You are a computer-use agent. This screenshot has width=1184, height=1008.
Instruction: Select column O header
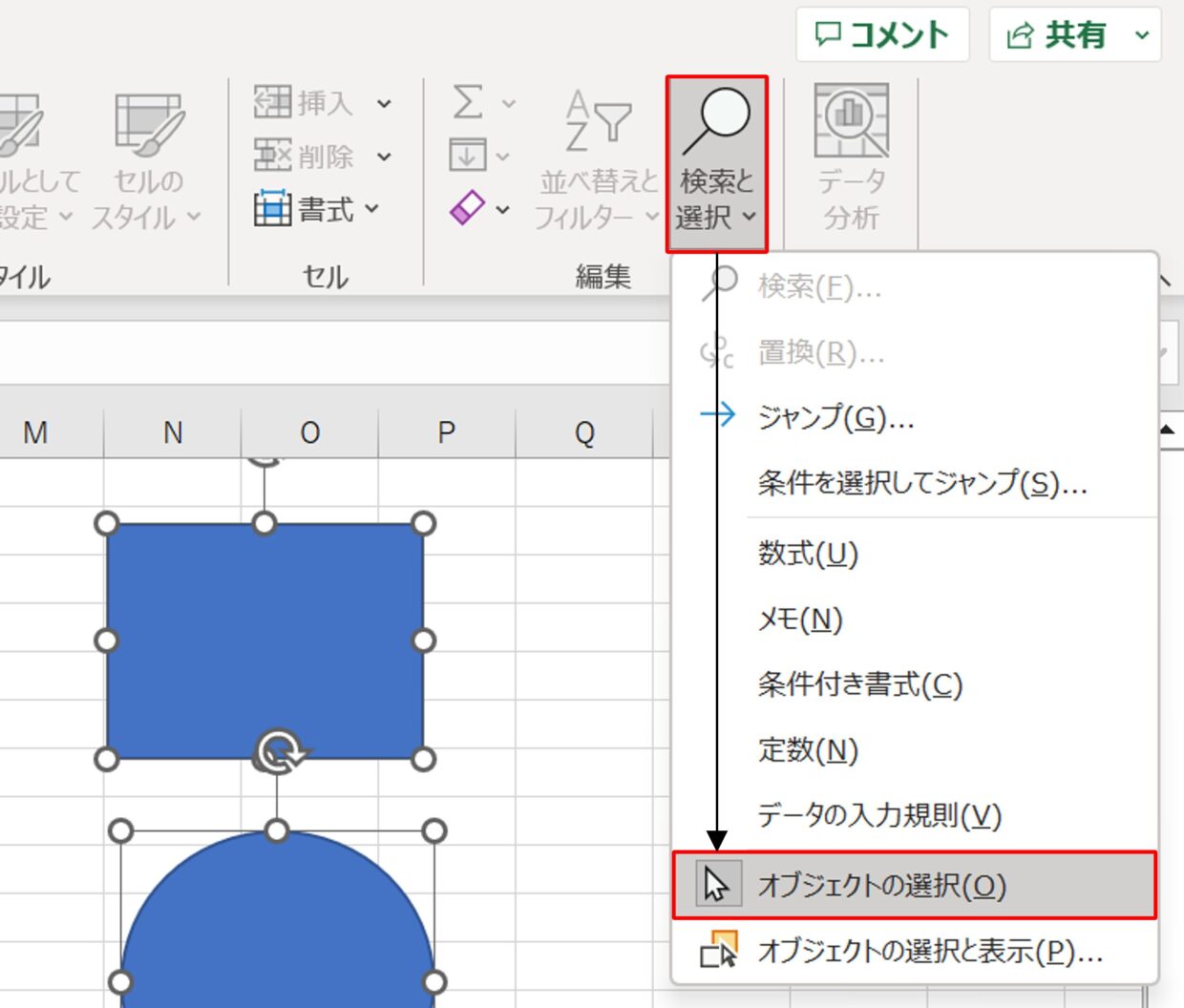(x=310, y=432)
